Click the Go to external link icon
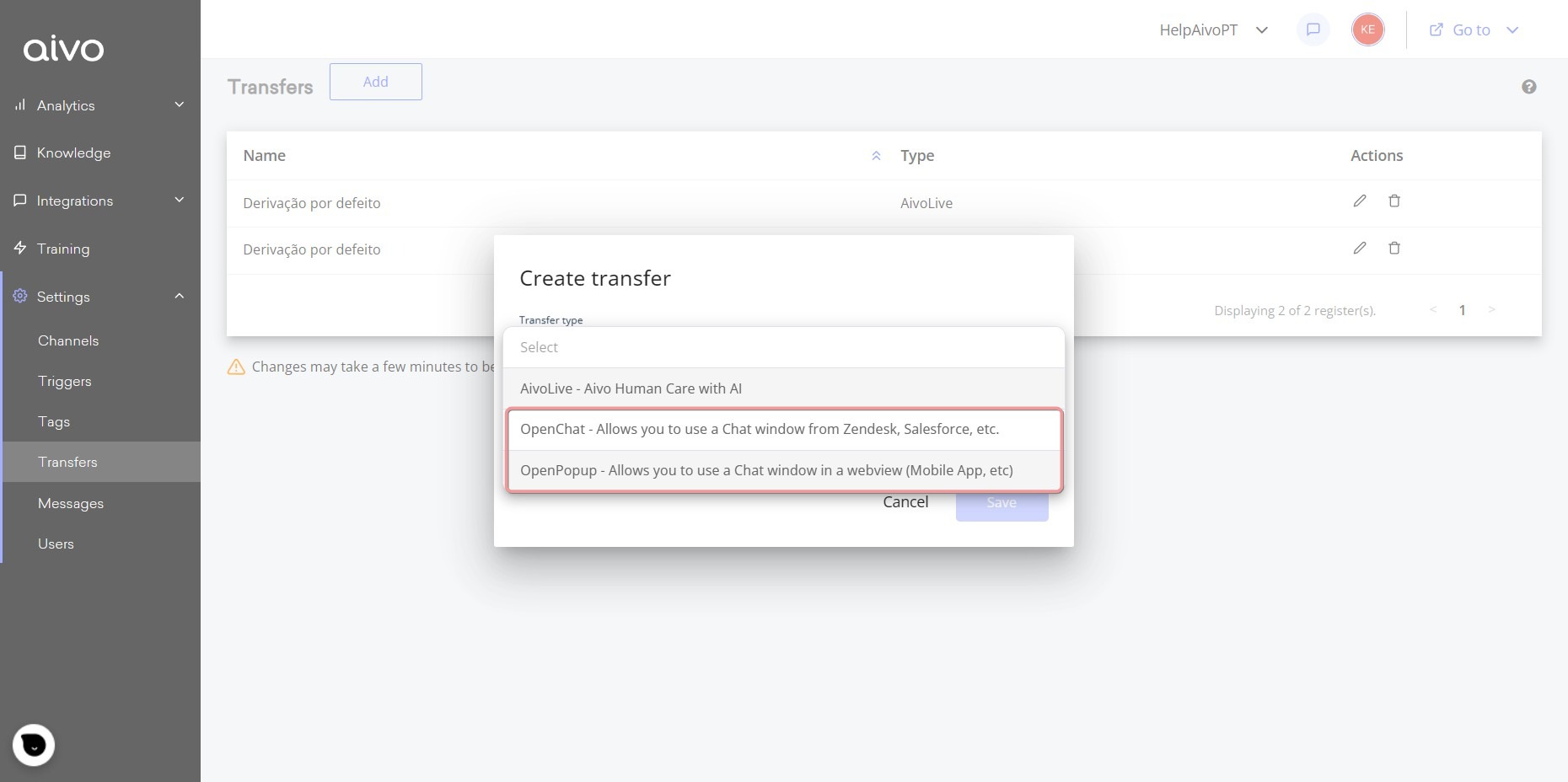The height and width of the screenshot is (782, 1568). coord(1436,29)
